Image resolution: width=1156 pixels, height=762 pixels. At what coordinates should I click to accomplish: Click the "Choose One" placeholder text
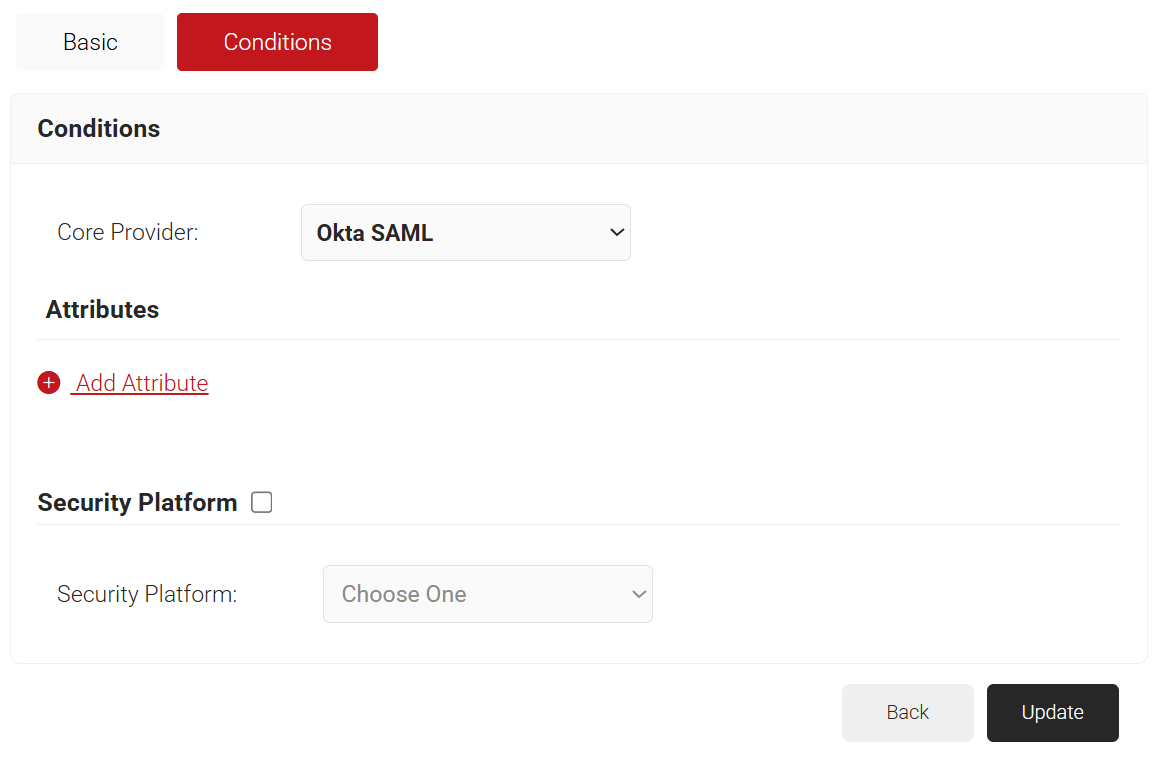coord(404,594)
